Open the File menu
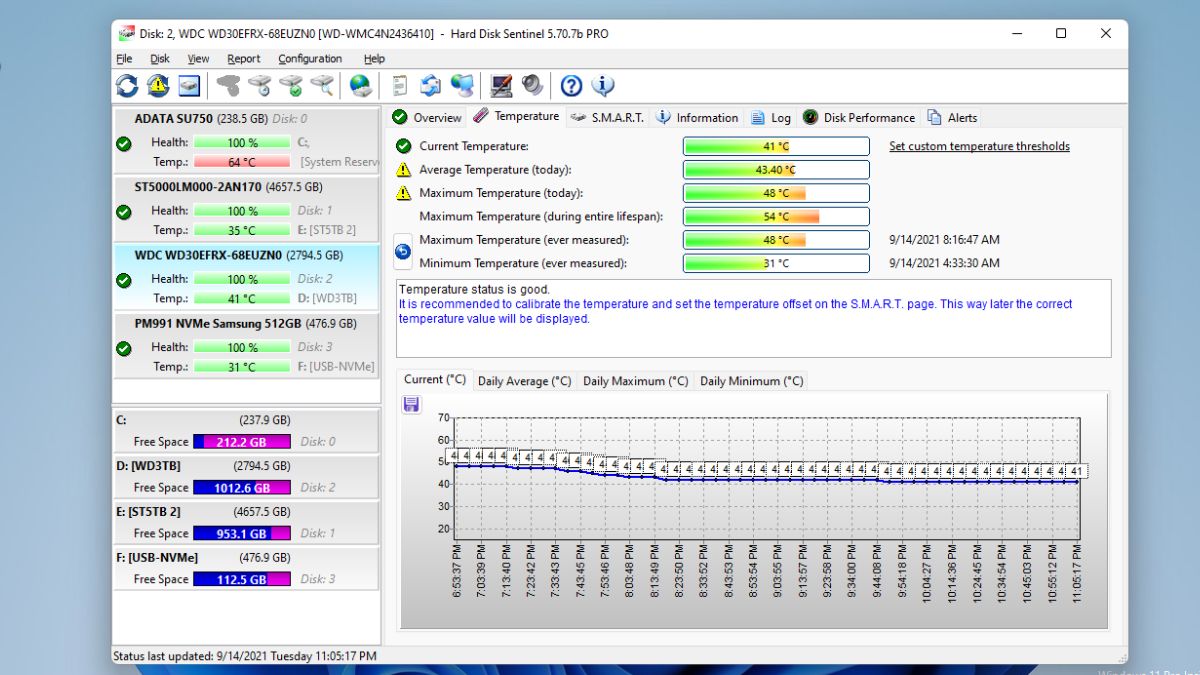Image resolution: width=1200 pixels, height=675 pixels. pyautogui.click(x=124, y=59)
